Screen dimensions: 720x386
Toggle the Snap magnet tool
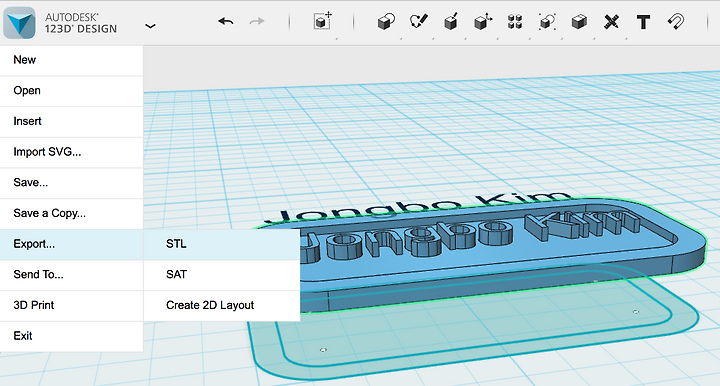pyautogui.click(x=675, y=22)
